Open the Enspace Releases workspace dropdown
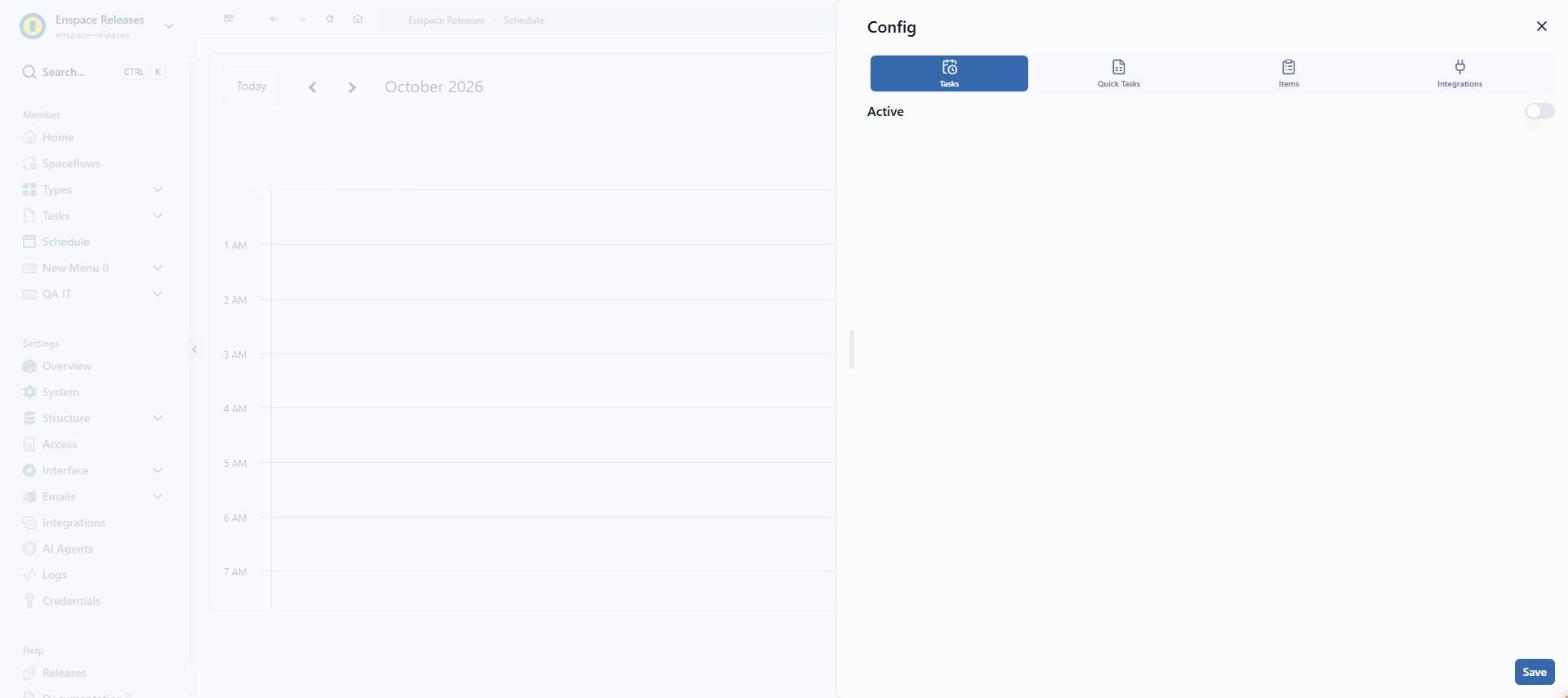 [x=168, y=26]
